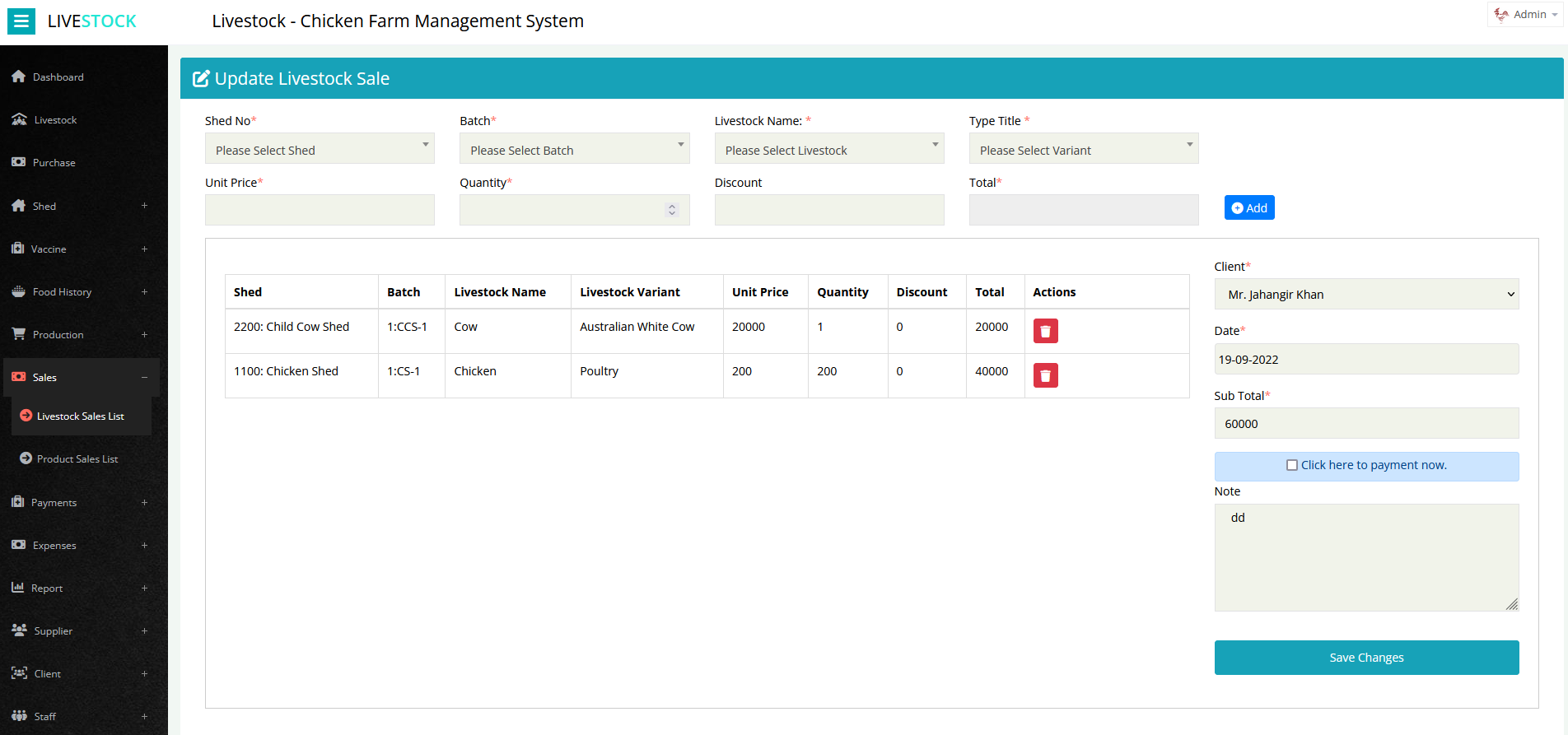Open the Client dropdown showing Mr. Jahangir Khan

click(x=1365, y=295)
